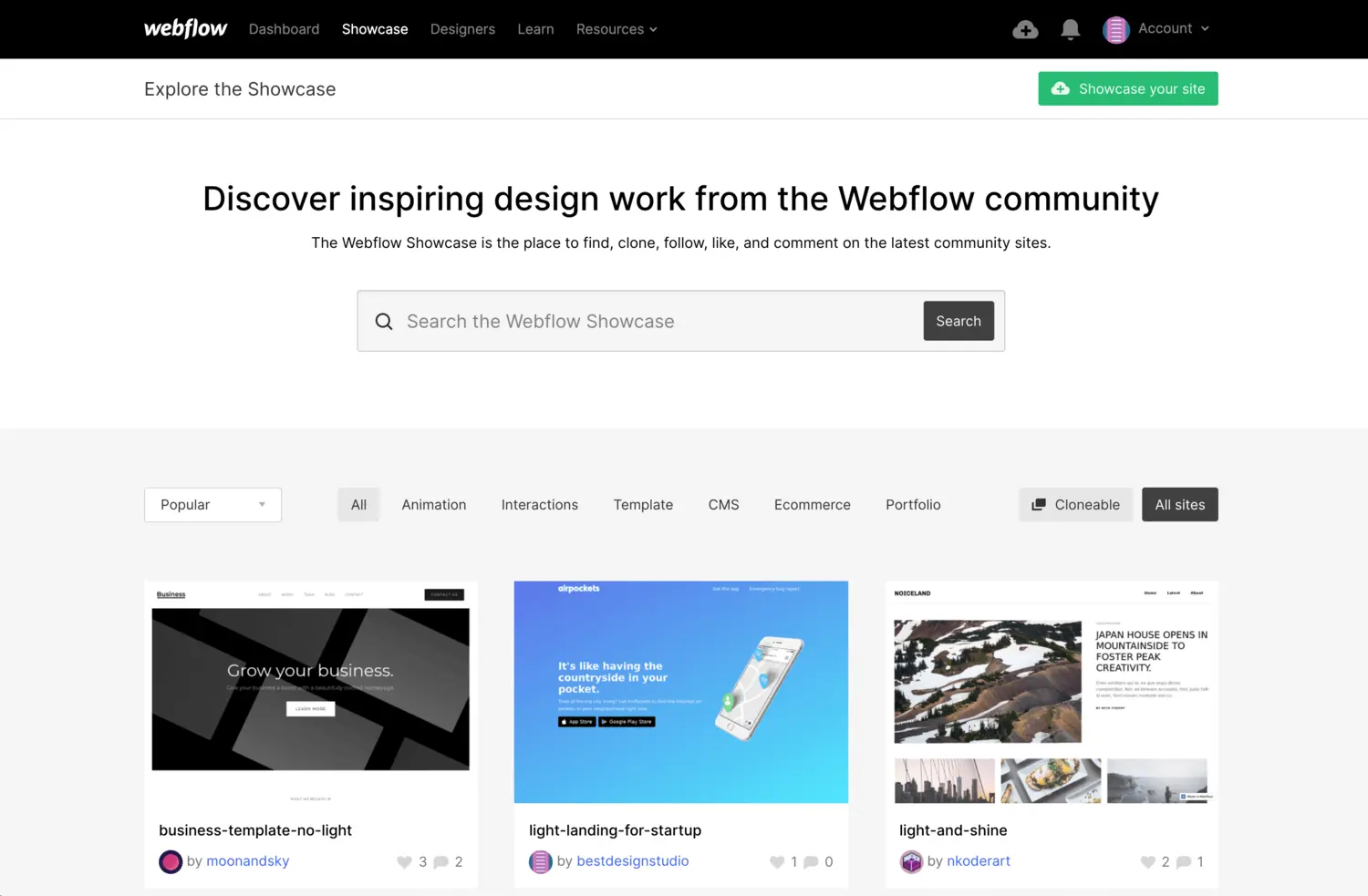Click the Webflow logo
The width and height of the screenshot is (1368, 896).
coord(185,29)
